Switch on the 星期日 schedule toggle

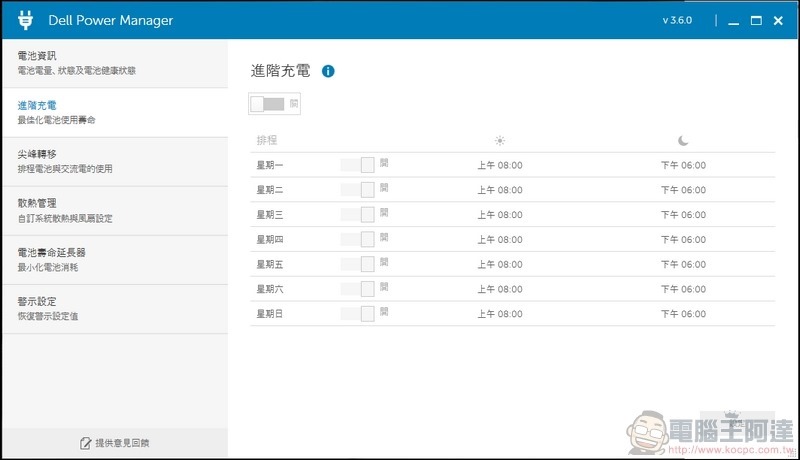pyautogui.click(x=358, y=313)
